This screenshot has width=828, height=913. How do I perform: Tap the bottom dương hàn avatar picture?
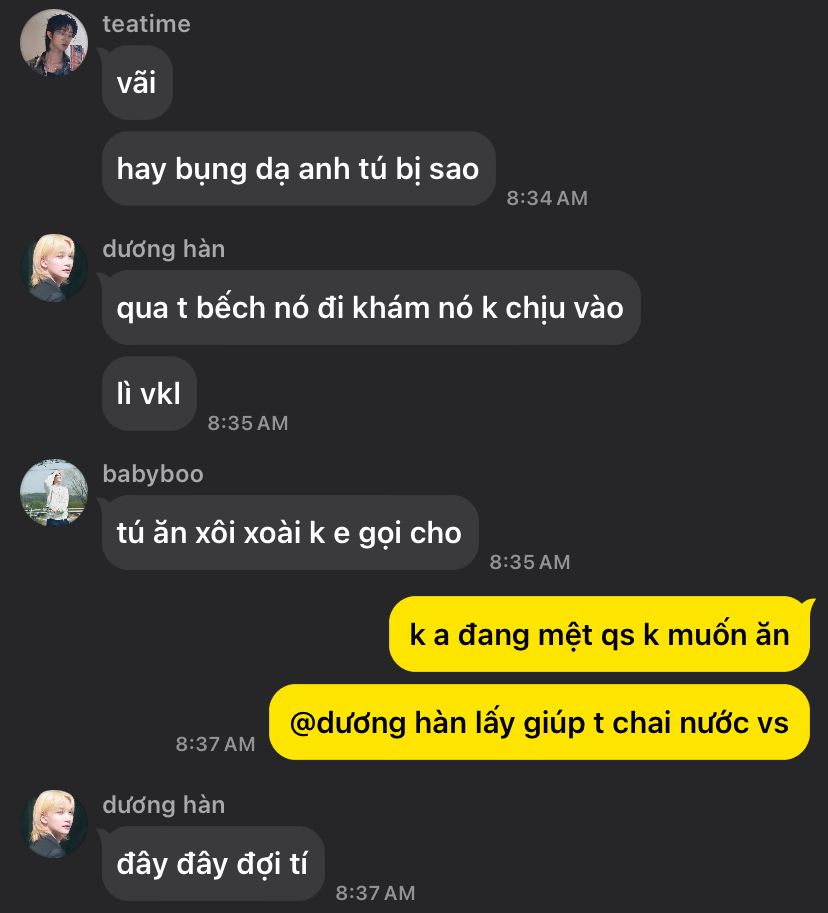click(x=54, y=823)
